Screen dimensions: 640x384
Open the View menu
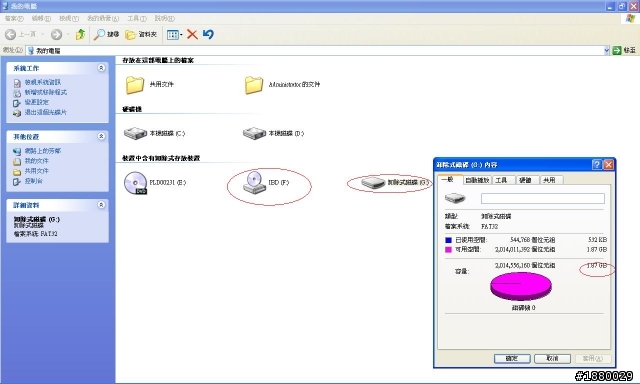click(x=69, y=18)
